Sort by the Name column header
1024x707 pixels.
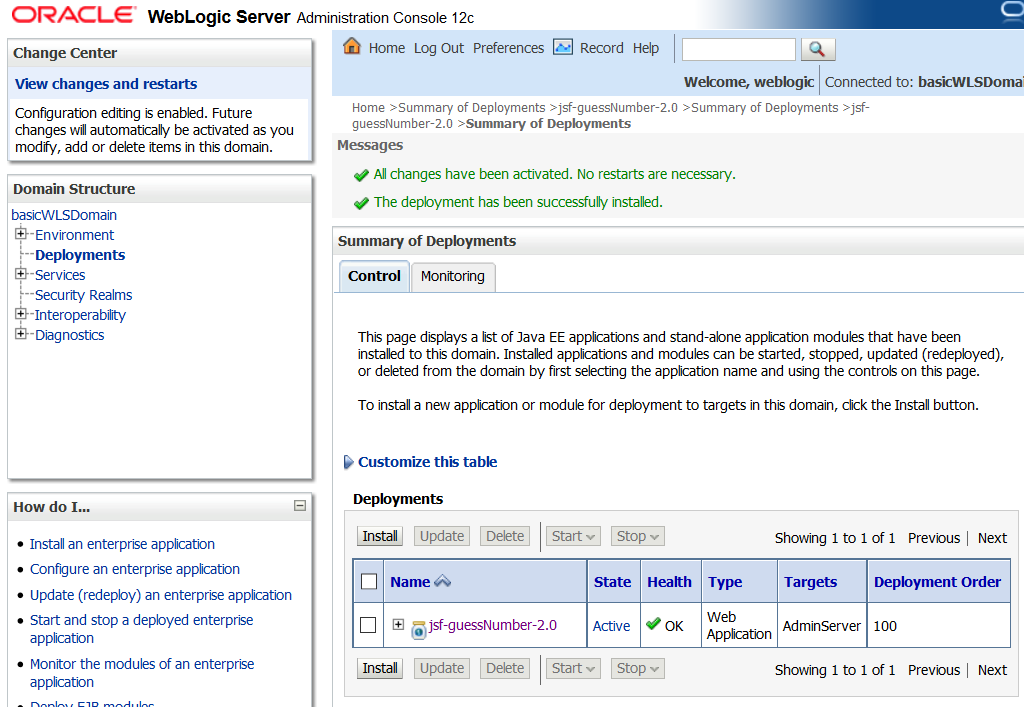pyautogui.click(x=410, y=582)
